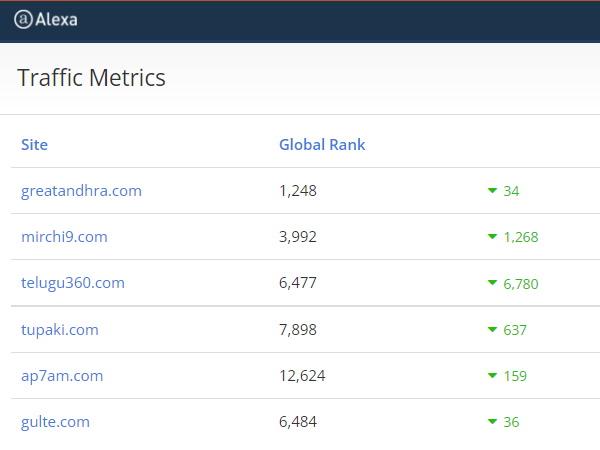This screenshot has height=450, width=600.
Task: Select the global rank value 6,484
Action: point(298,422)
